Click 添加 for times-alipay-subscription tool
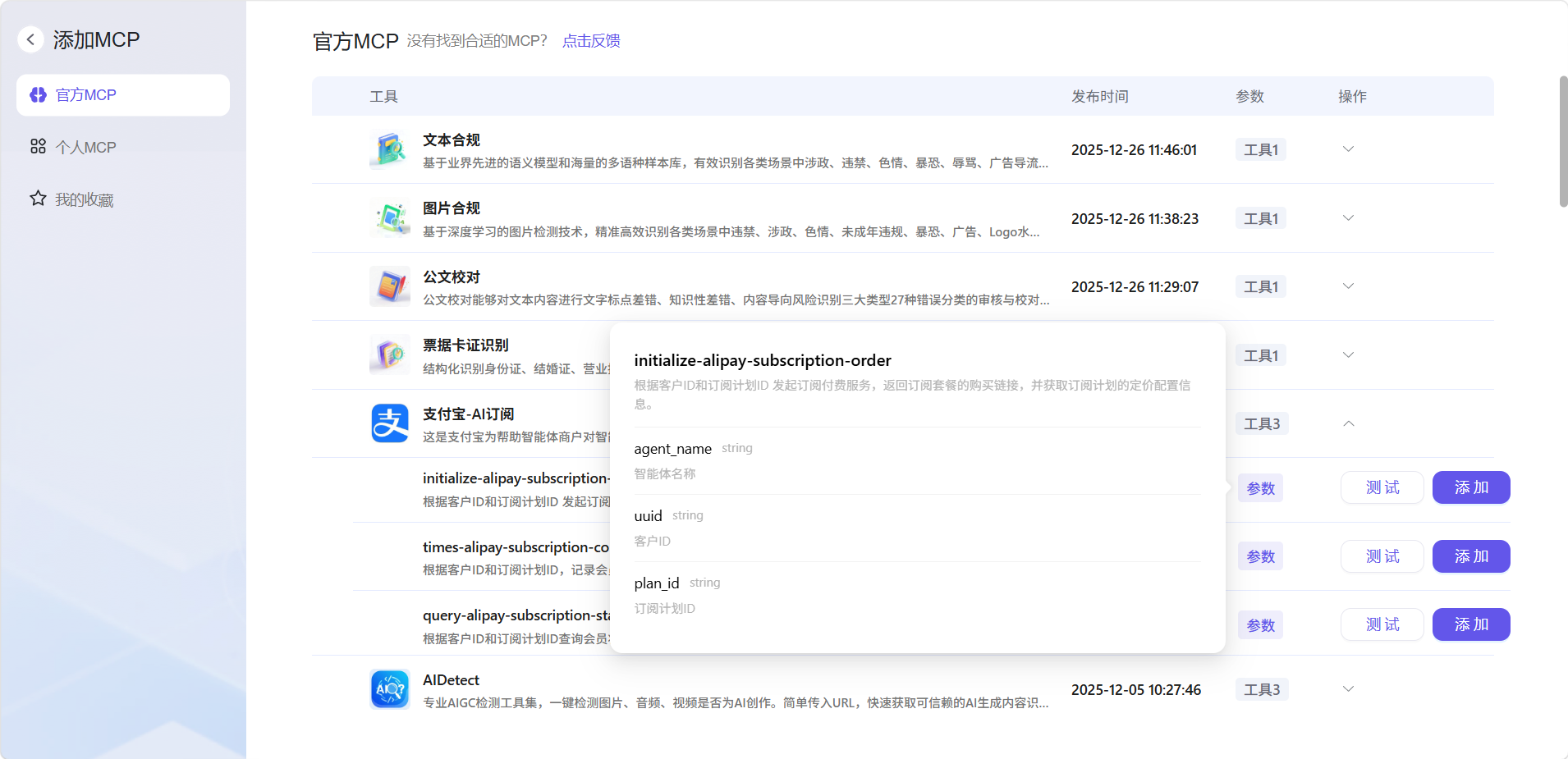Screen dimensions: 1568x759 pos(1471,556)
